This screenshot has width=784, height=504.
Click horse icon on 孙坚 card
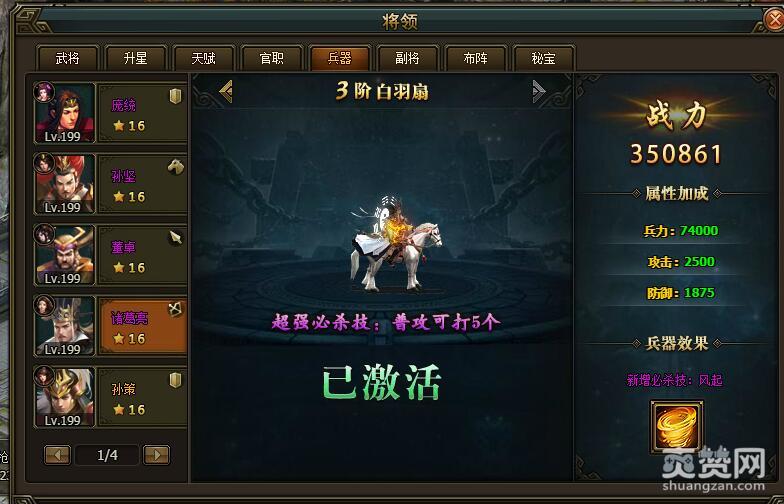click(x=175, y=167)
